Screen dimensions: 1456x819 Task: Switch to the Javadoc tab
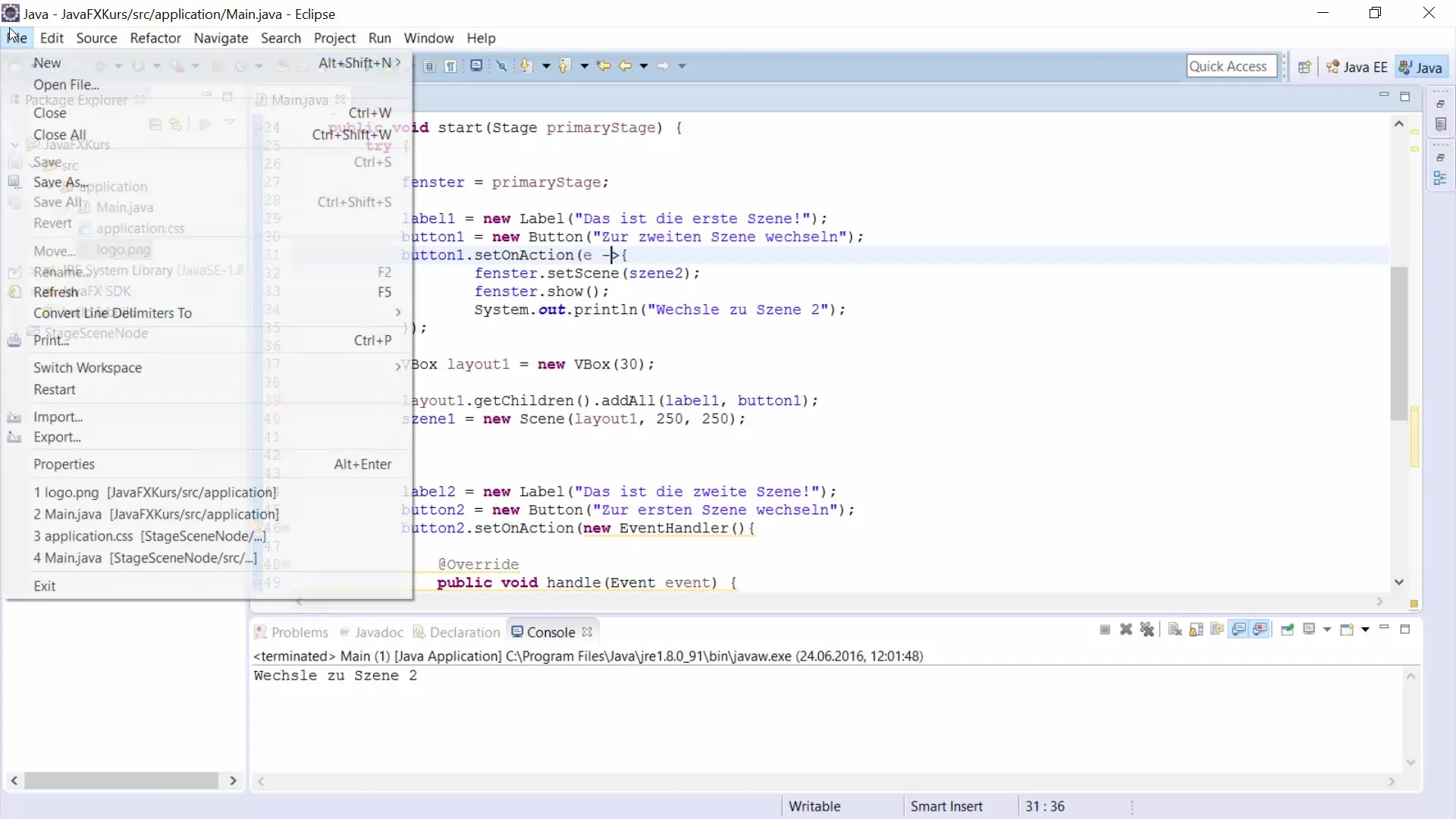tap(372, 632)
